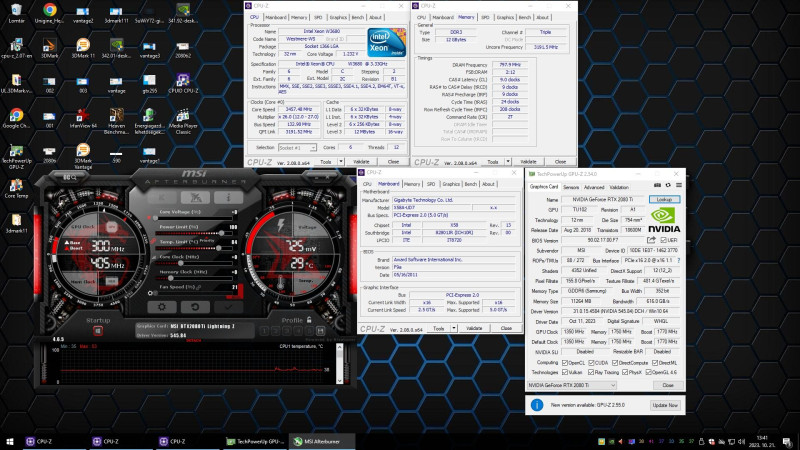Open notification center in taskbar
This screenshot has height=450, width=800.
pyautogui.click(x=788, y=441)
